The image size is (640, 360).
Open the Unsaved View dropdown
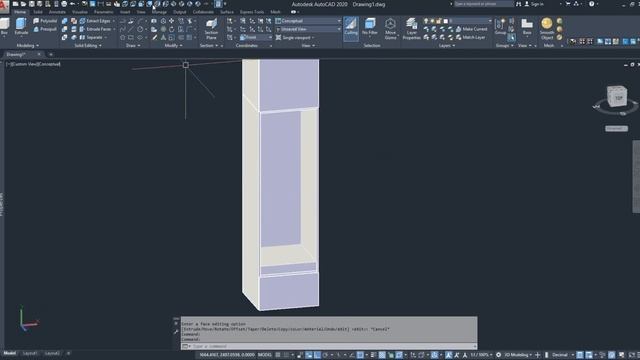click(308, 29)
